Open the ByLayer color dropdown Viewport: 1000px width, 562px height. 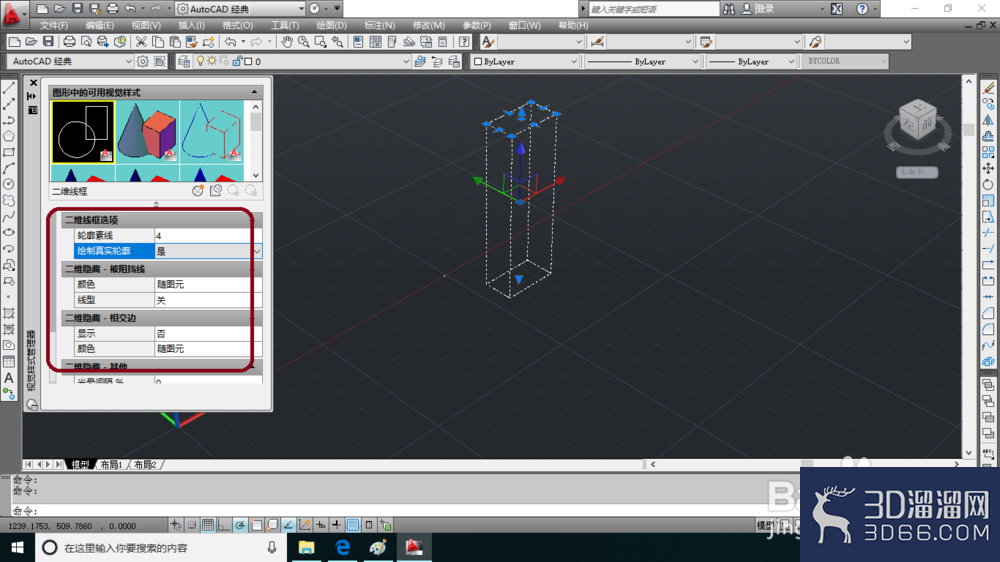(525, 61)
